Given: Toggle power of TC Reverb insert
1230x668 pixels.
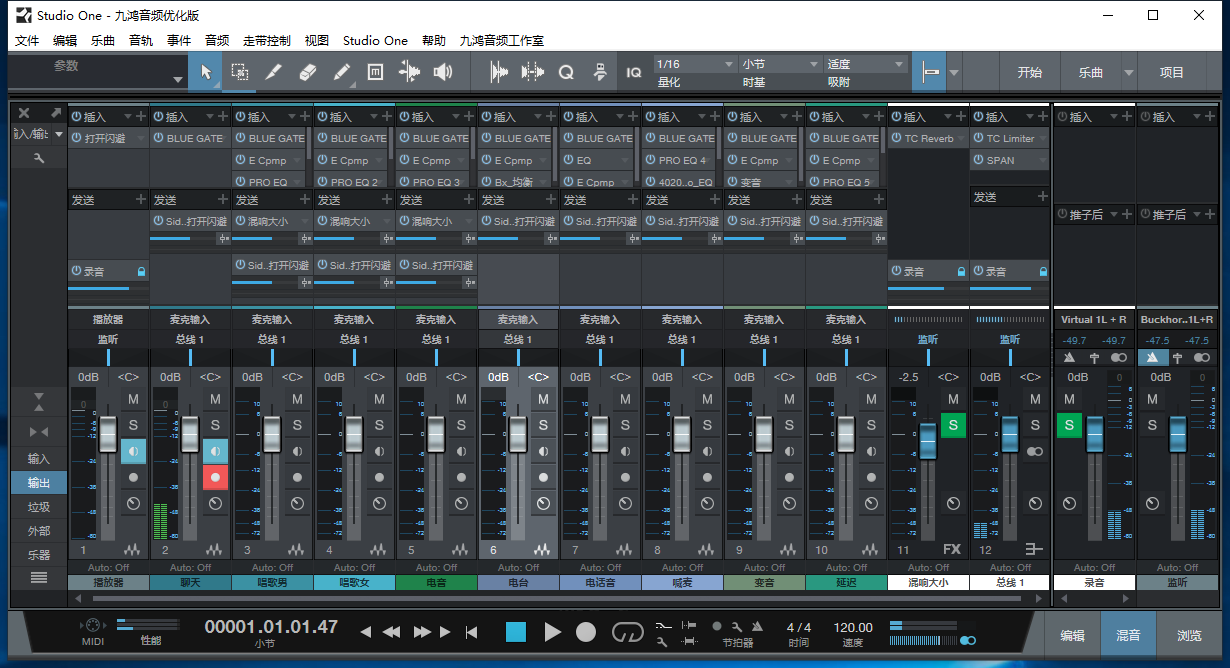Looking at the screenshot, I should pyautogui.click(x=896, y=139).
